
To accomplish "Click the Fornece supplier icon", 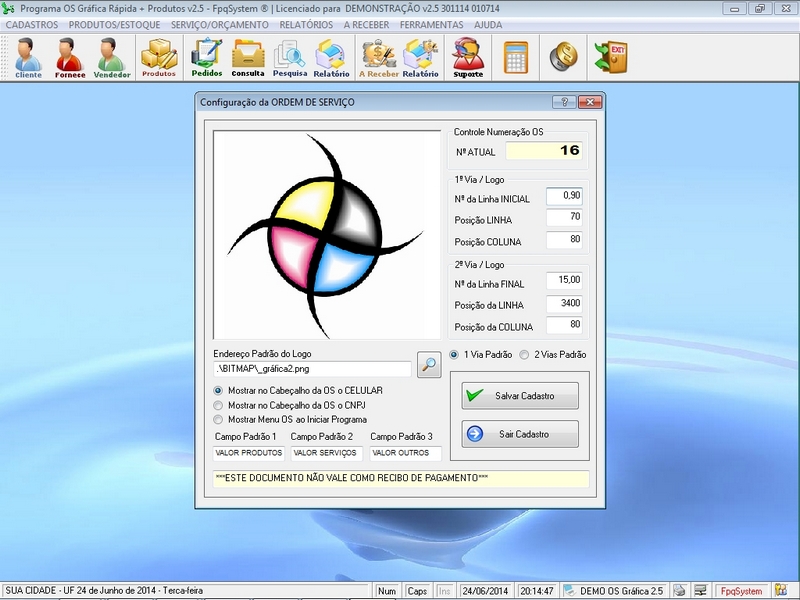I will tap(70, 57).
